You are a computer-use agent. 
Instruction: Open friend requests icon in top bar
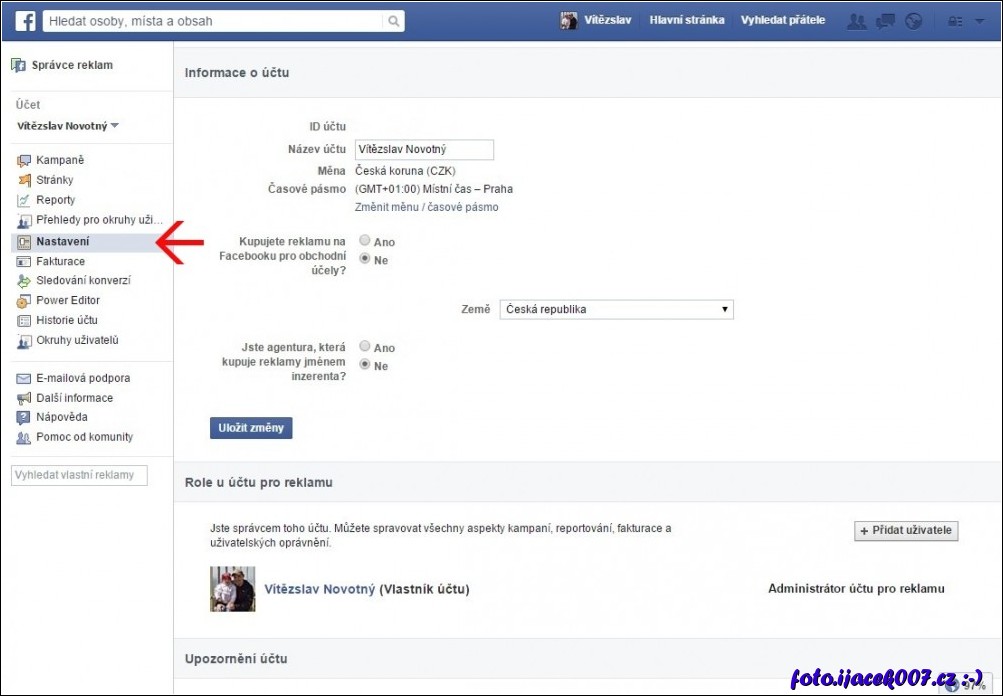tap(856, 21)
